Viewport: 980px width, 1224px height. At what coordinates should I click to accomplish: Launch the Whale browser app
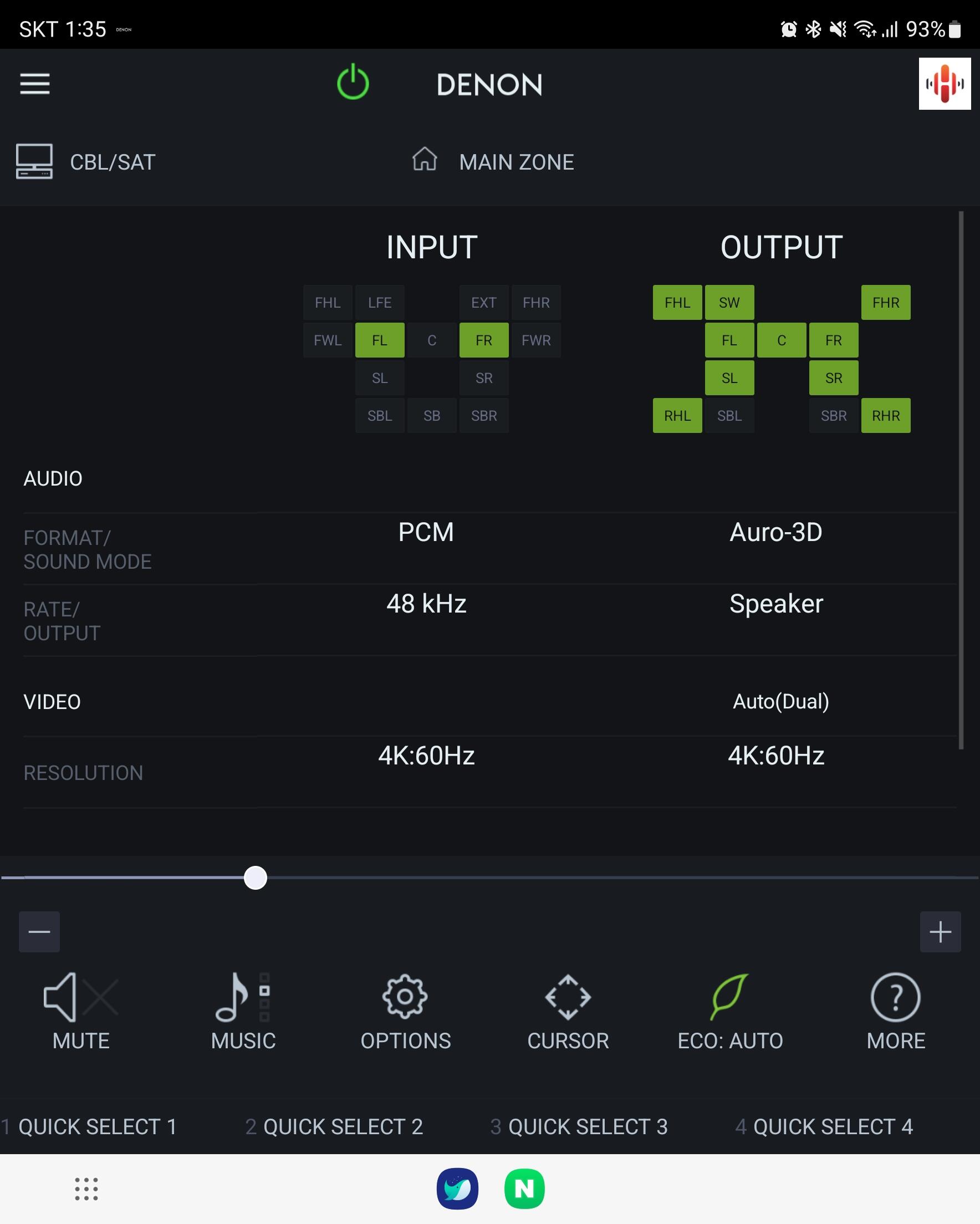click(457, 1188)
